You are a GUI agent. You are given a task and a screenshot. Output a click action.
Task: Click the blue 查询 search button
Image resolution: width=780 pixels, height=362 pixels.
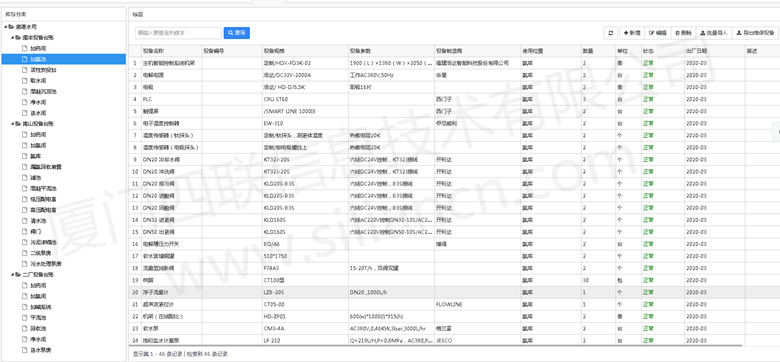pos(237,33)
